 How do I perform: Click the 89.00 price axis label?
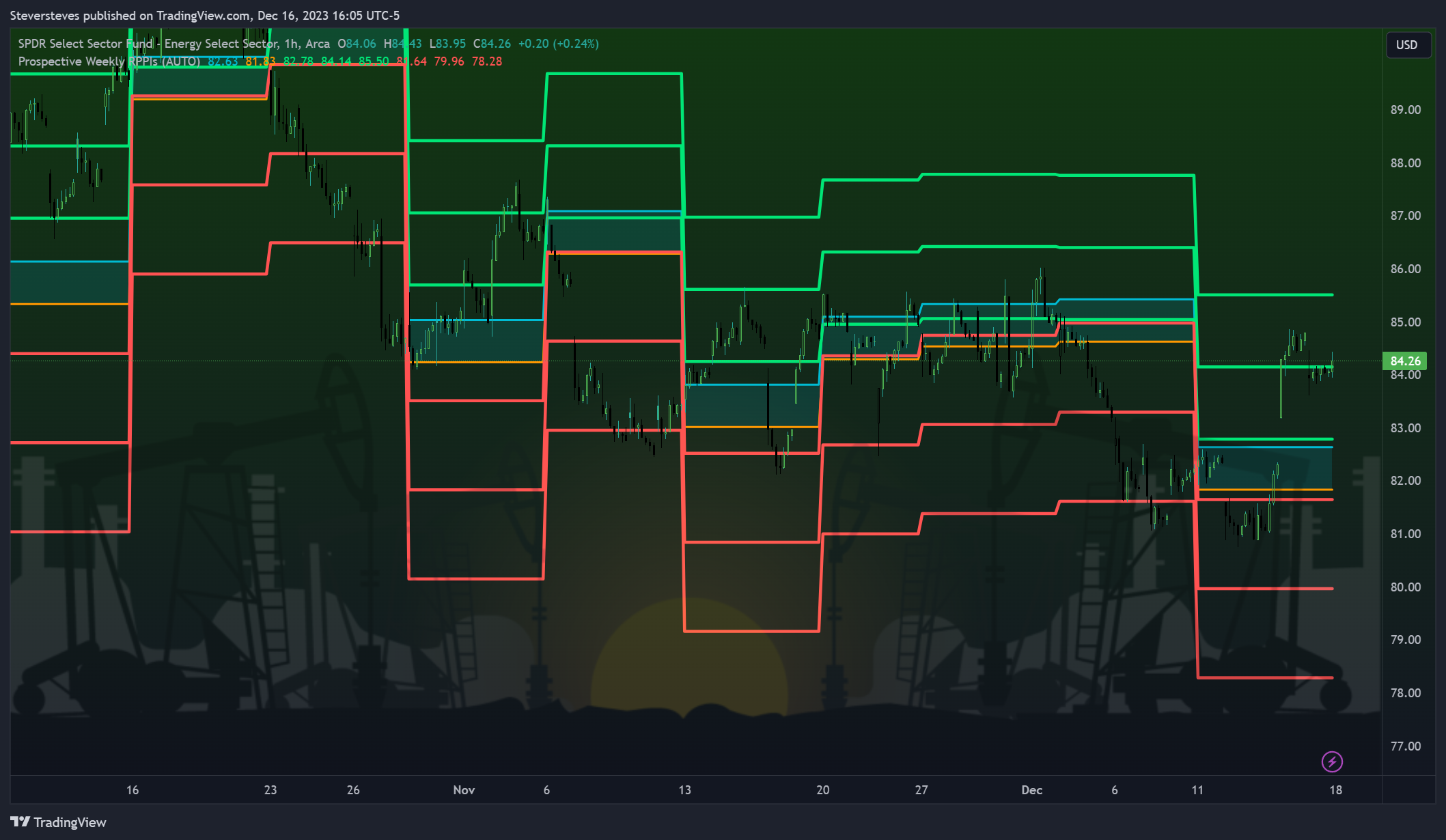tap(1406, 110)
